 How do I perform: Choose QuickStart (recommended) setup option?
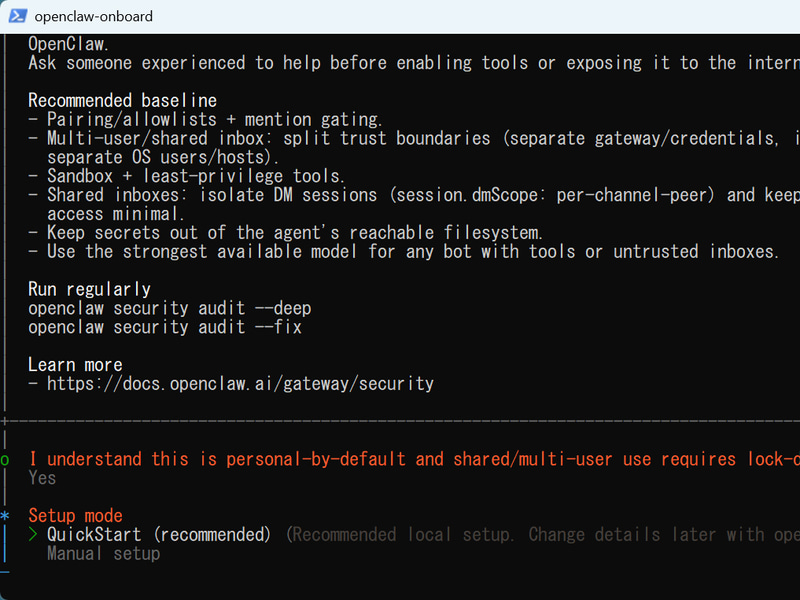[159, 535]
